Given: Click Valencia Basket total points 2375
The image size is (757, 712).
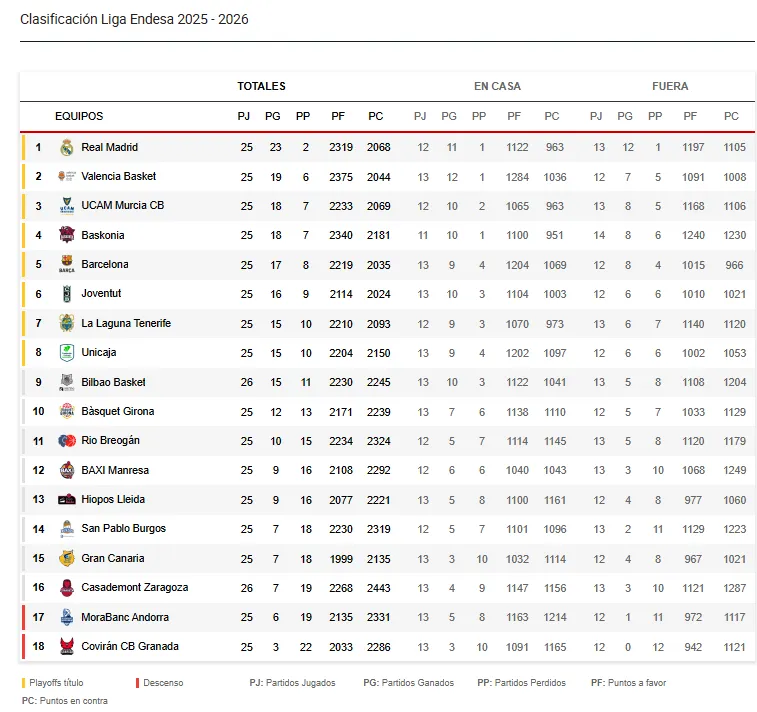Looking at the screenshot, I should click(341, 177).
